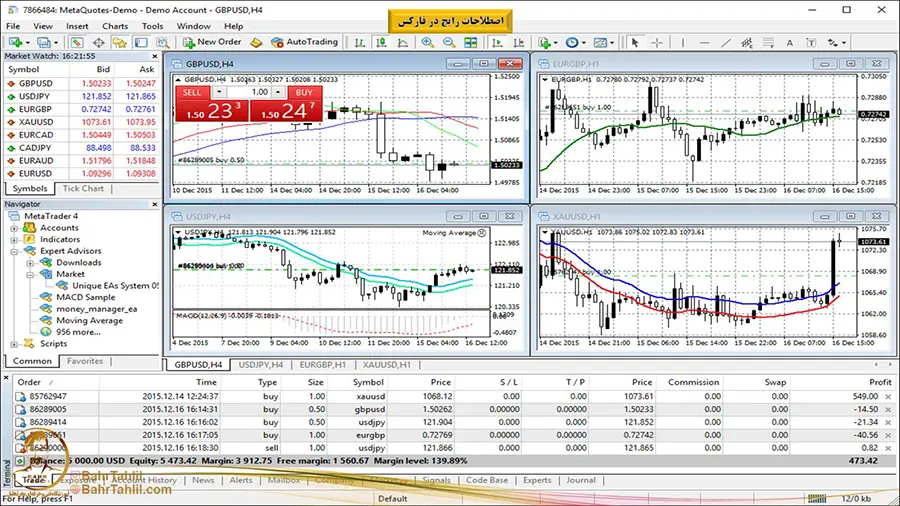This screenshot has width=900, height=506.
Task: Click the zoom in magnifier icon
Action: coord(428,42)
